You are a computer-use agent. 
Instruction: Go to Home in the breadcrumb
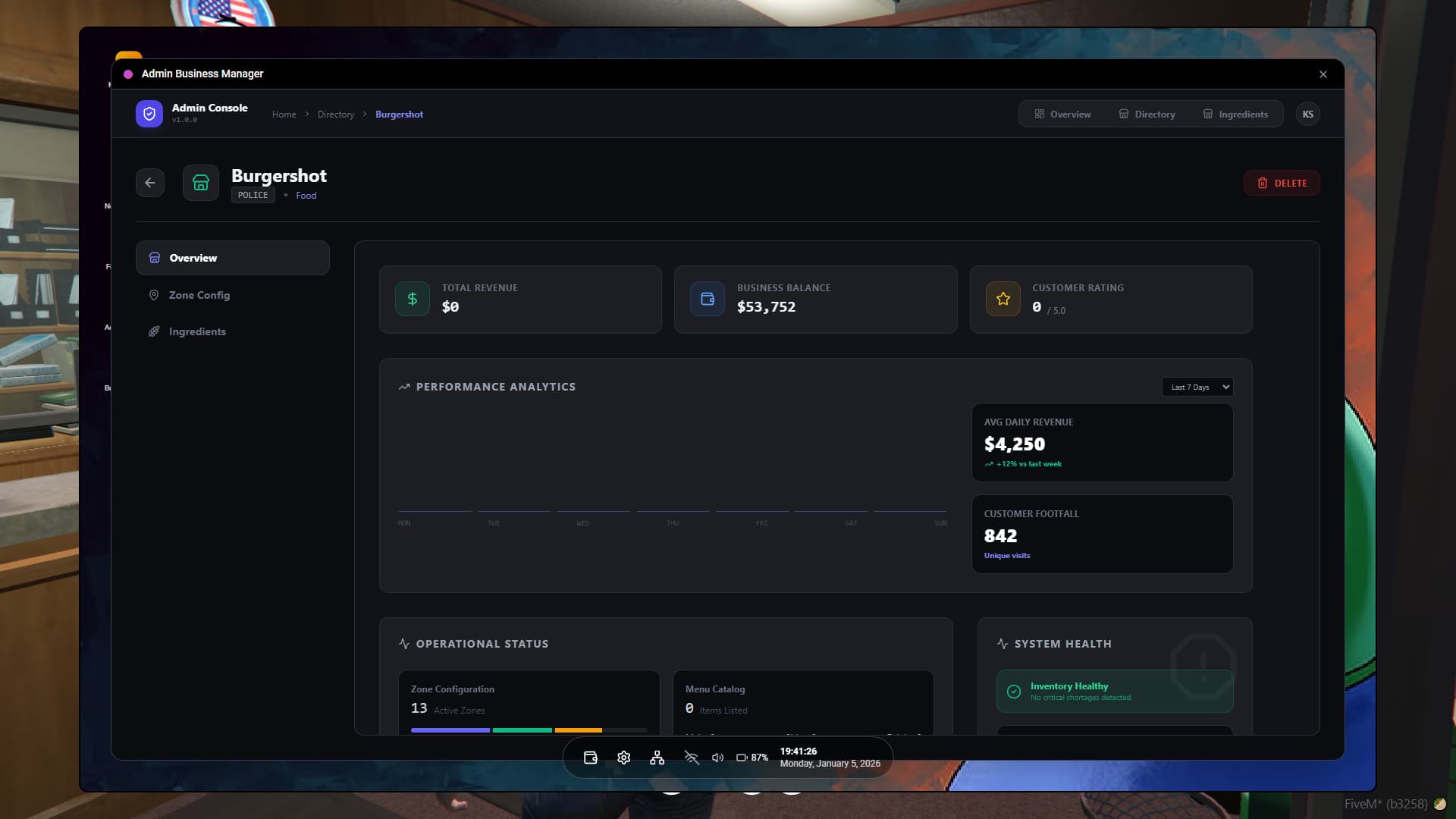(284, 115)
